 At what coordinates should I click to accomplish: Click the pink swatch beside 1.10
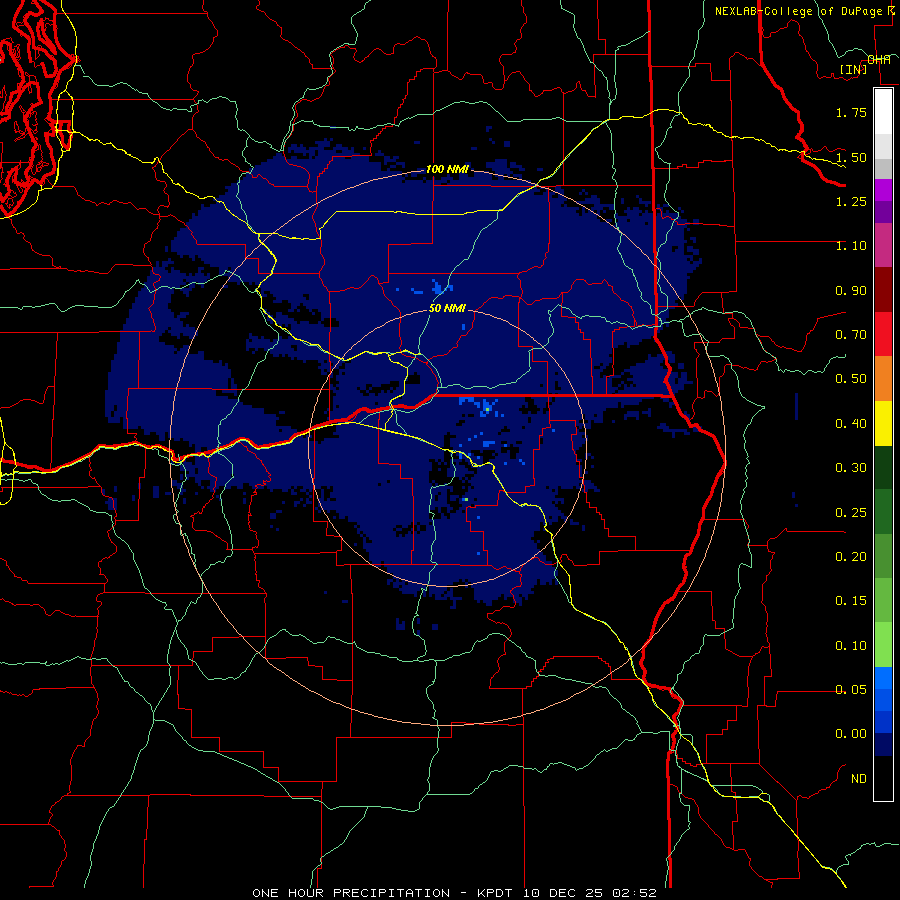(x=883, y=246)
